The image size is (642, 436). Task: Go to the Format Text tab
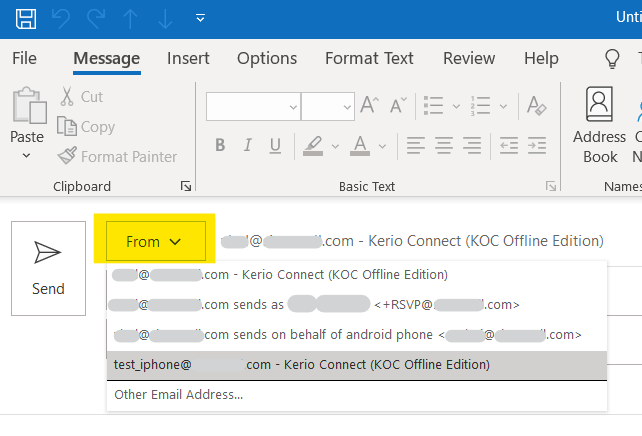[x=369, y=58]
